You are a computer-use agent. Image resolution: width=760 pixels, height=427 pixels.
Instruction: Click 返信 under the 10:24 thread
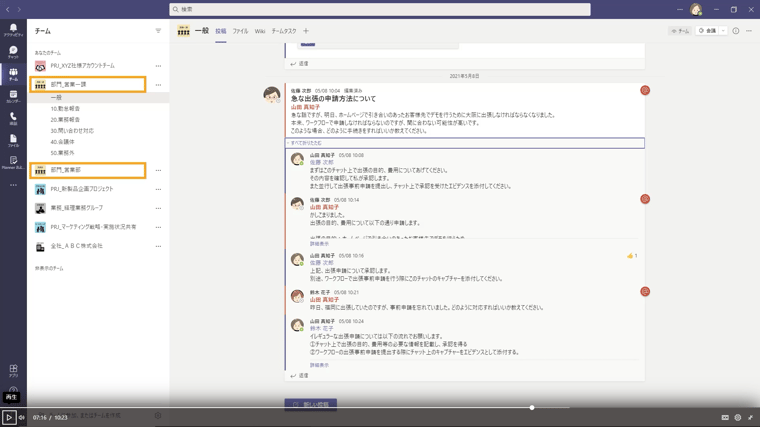pos(299,376)
